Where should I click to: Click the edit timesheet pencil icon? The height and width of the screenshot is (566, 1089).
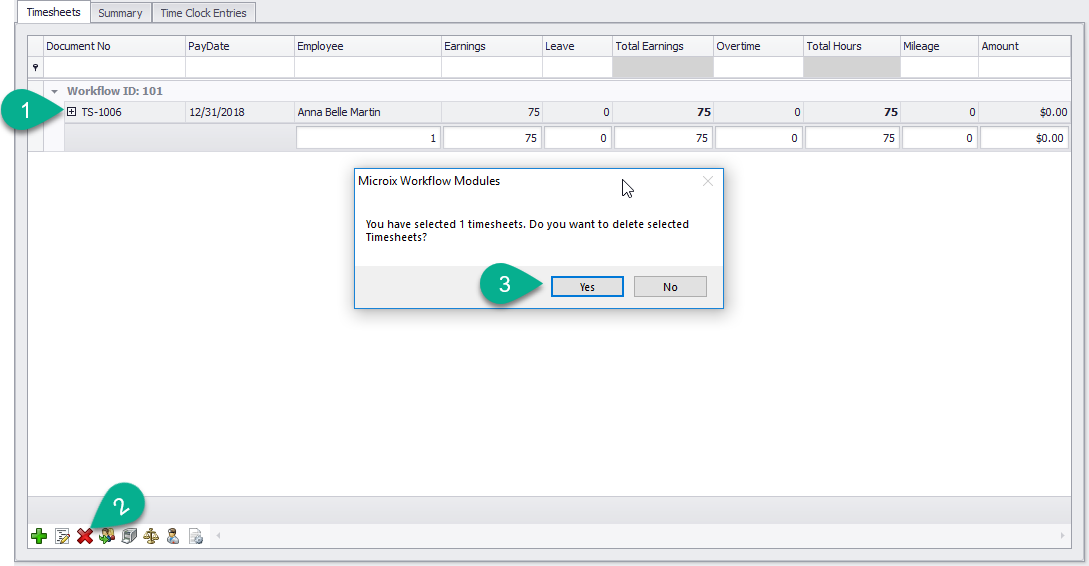point(62,537)
